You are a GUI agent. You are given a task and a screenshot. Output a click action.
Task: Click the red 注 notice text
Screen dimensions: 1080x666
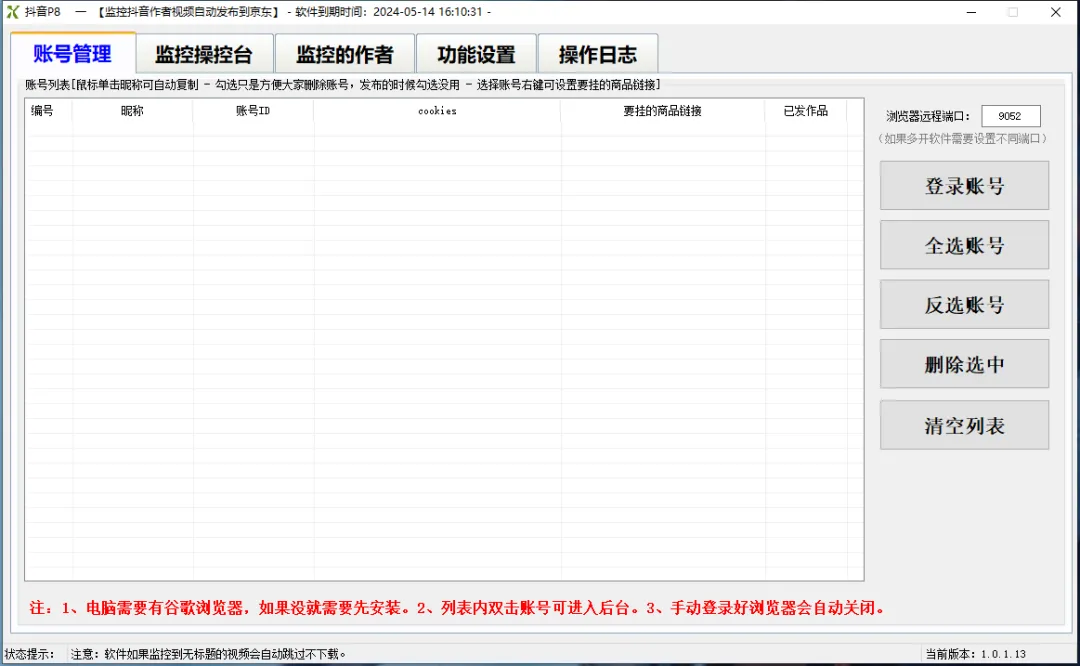[458, 608]
